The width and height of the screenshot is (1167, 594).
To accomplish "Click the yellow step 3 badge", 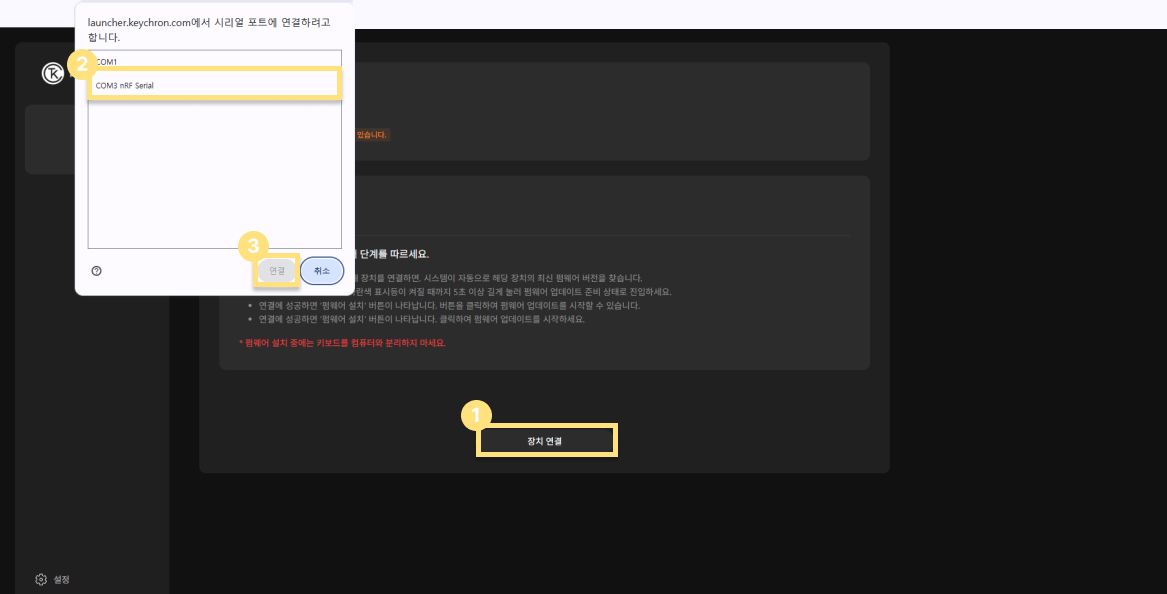I will click(254, 244).
